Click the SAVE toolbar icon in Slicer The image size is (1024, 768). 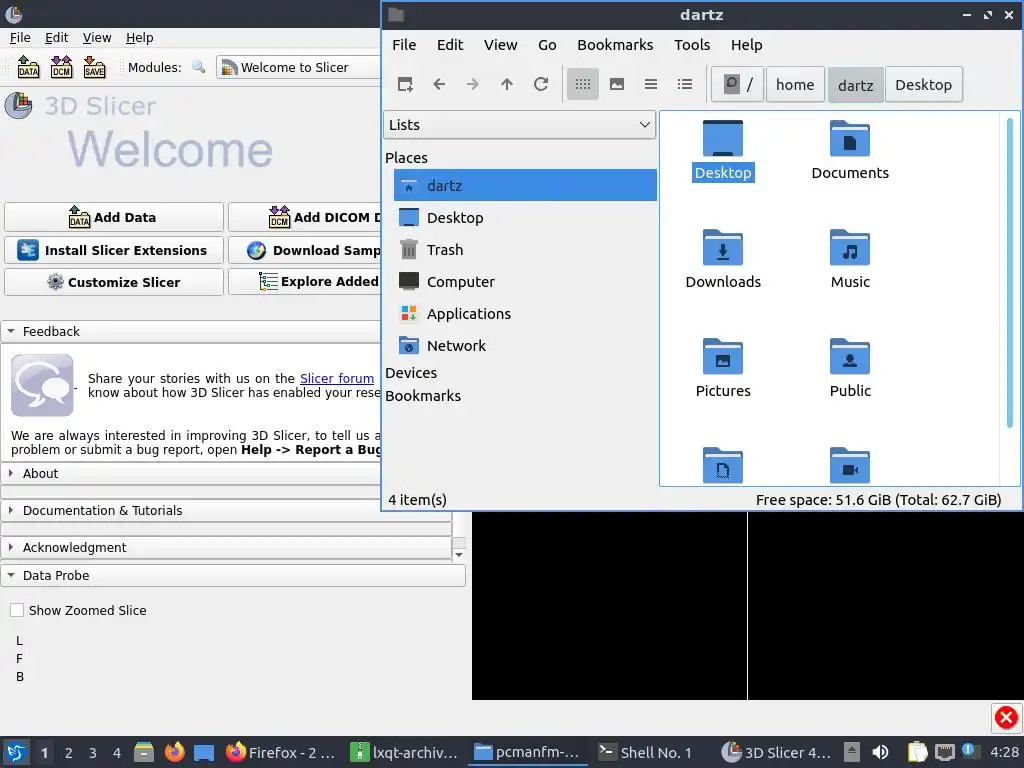94,67
